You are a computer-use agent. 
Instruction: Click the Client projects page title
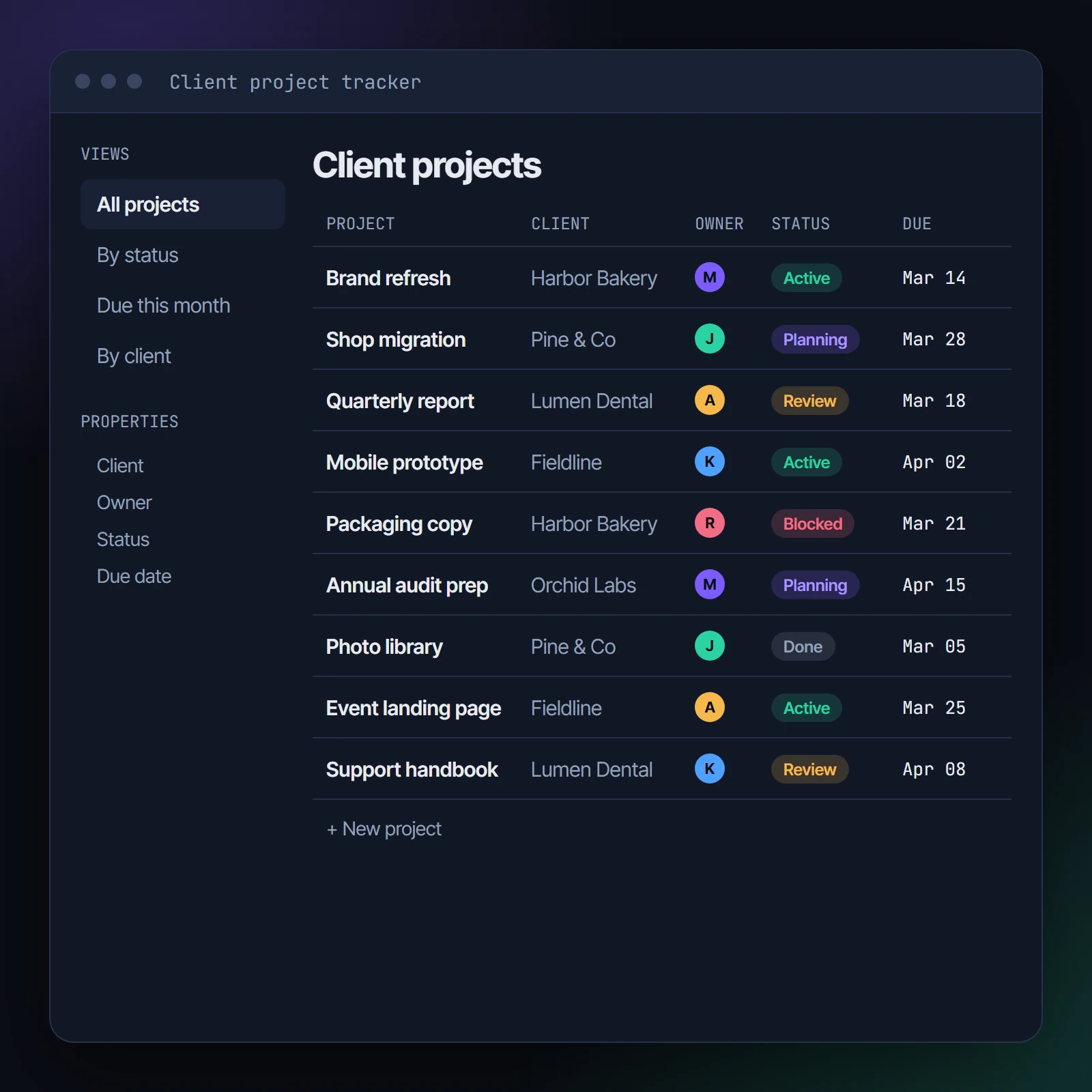pyautogui.click(x=427, y=166)
